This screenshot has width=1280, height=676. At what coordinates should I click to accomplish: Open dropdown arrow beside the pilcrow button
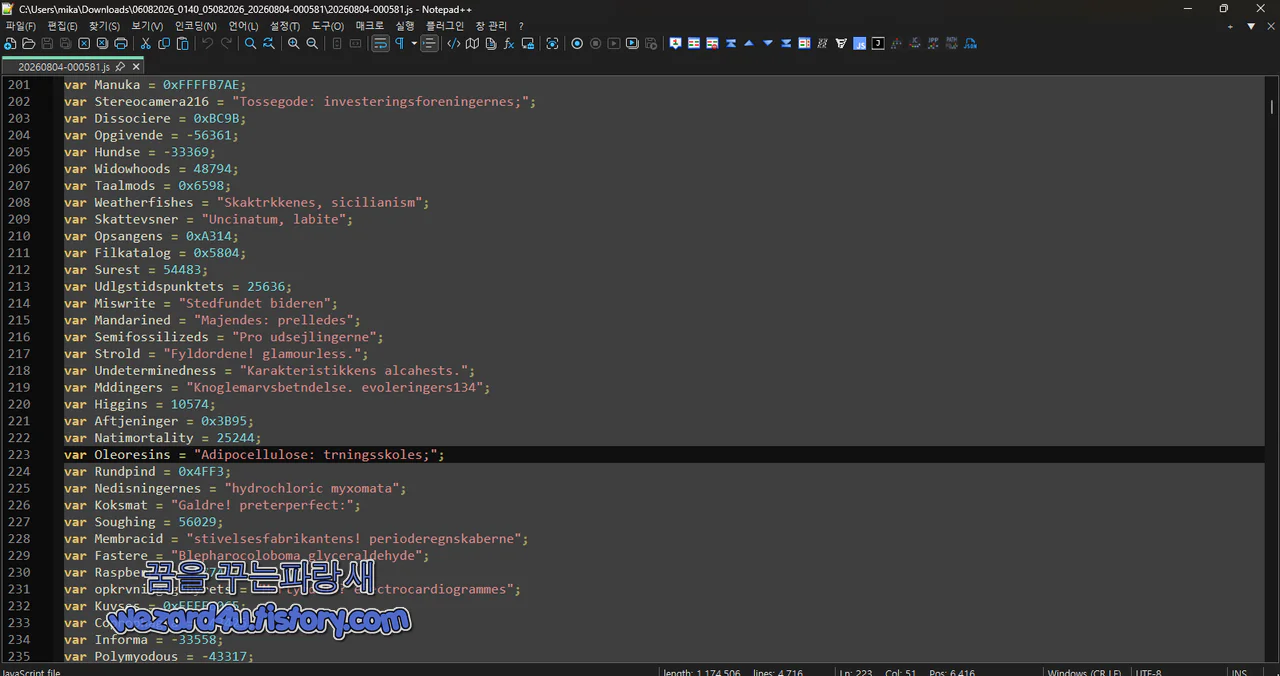click(414, 44)
